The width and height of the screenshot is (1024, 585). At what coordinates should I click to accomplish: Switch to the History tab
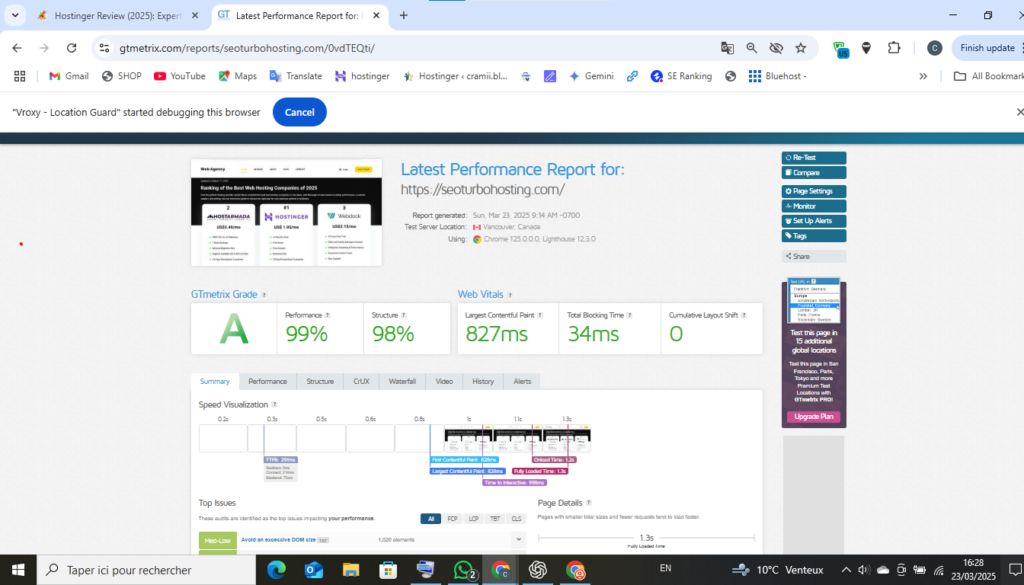483,381
